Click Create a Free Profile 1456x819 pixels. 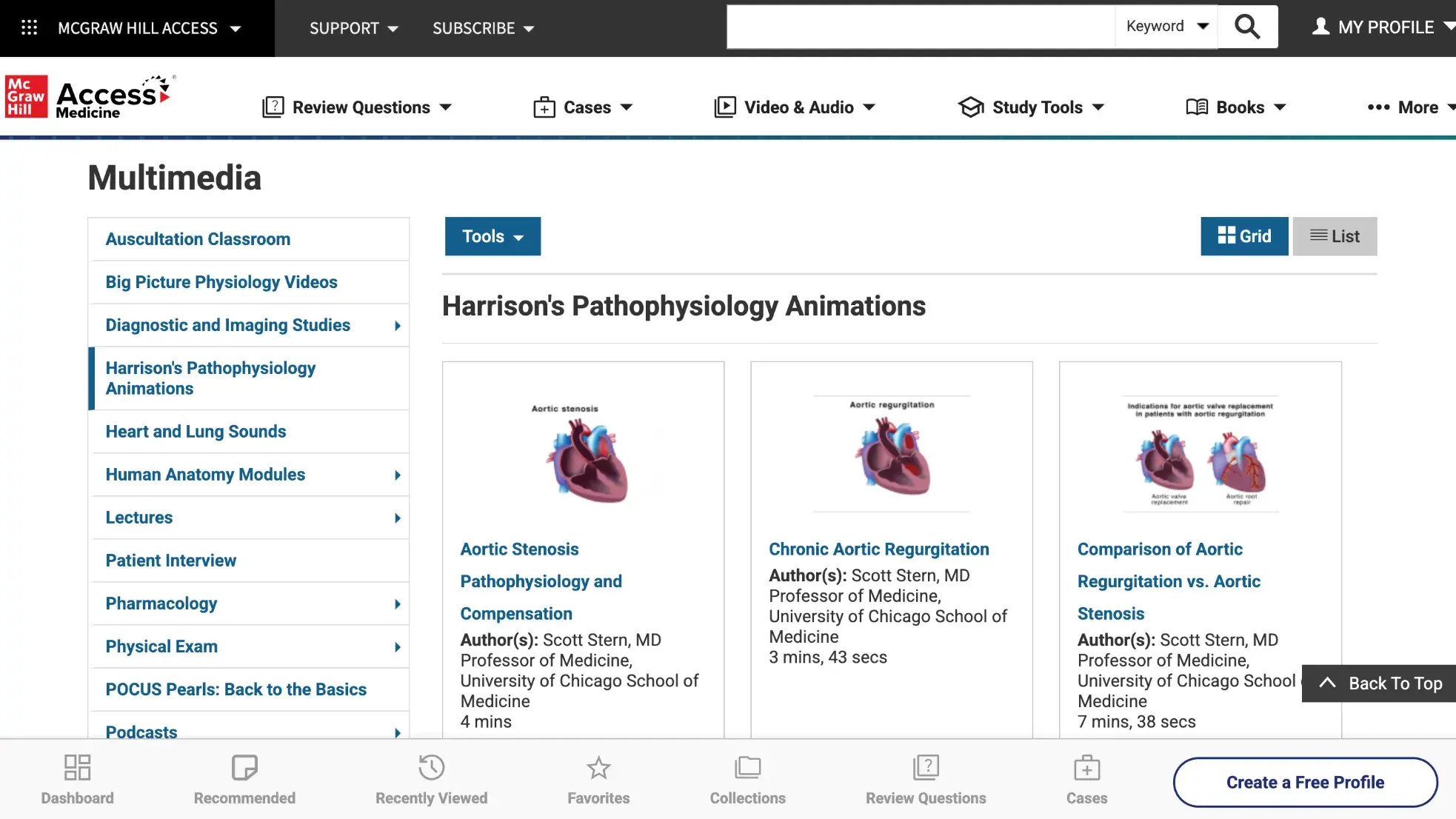click(1304, 781)
